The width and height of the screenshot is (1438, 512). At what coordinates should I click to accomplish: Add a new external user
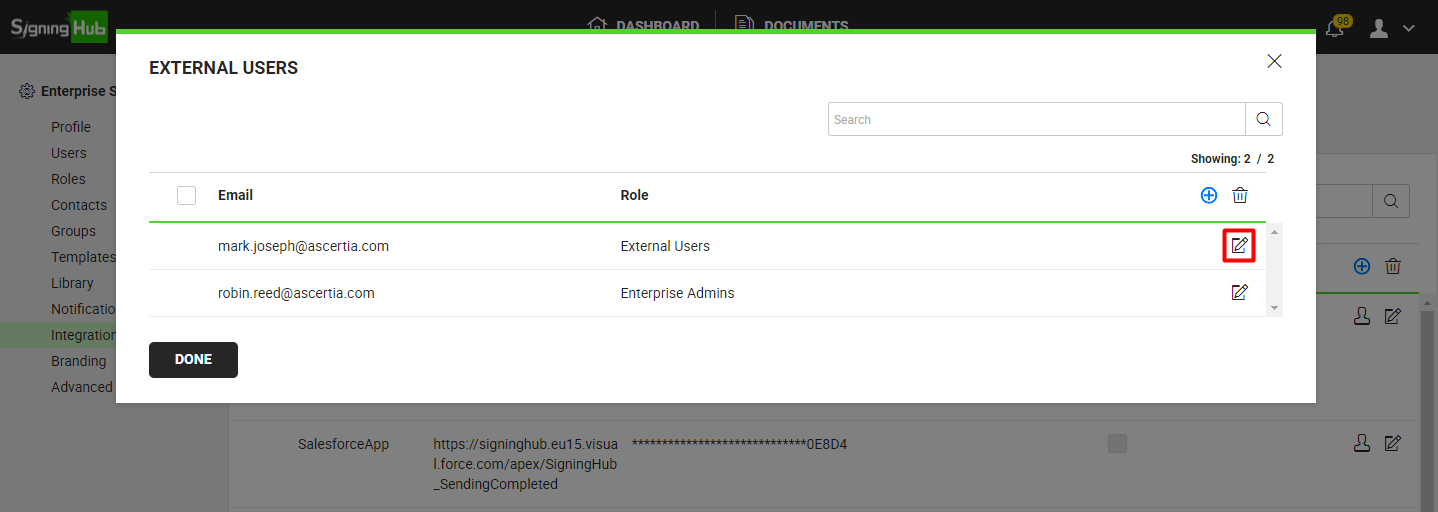point(1208,196)
